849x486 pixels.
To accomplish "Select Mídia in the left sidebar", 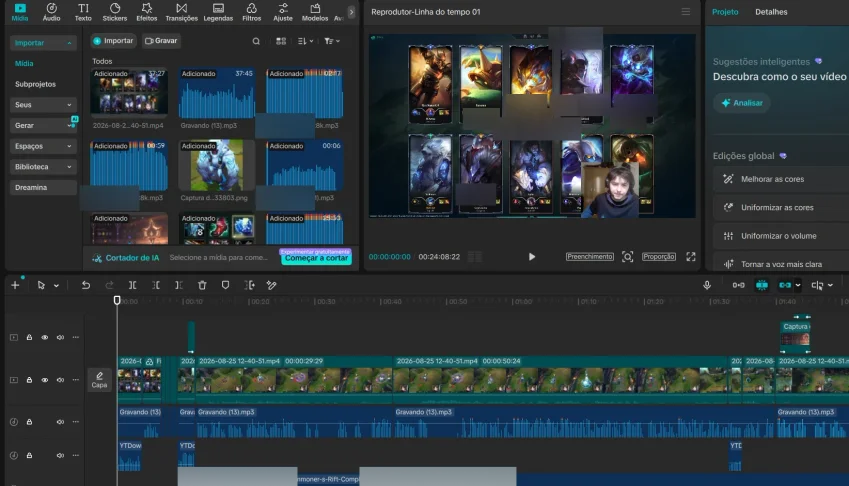I will (x=24, y=63).
